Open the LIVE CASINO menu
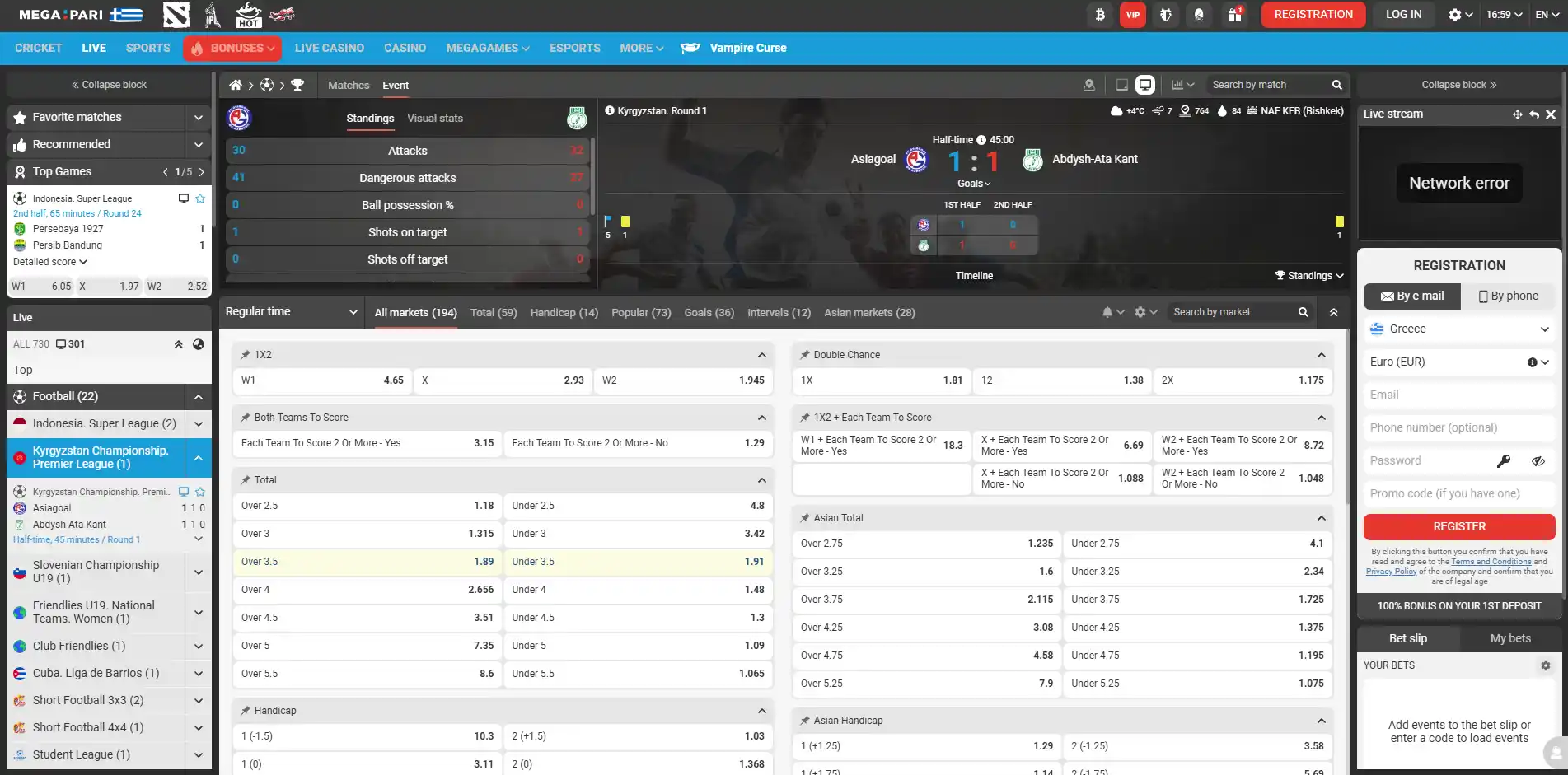The width and height of the screenshot is (1568, 775). pyautogui.click(x=330, y=49)
